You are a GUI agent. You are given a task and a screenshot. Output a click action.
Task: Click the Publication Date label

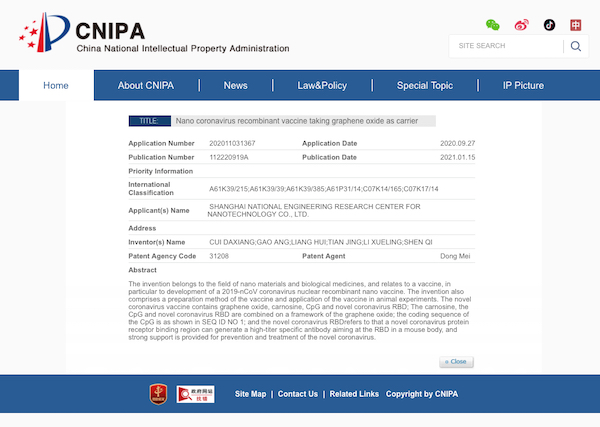[x=329, y=157]
